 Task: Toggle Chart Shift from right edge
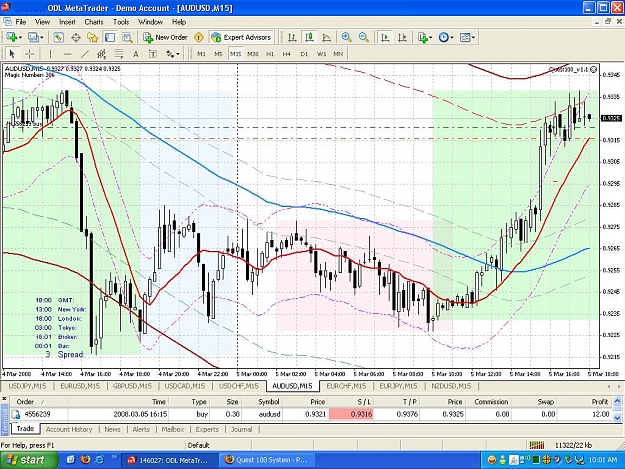[x=402, y=37]
